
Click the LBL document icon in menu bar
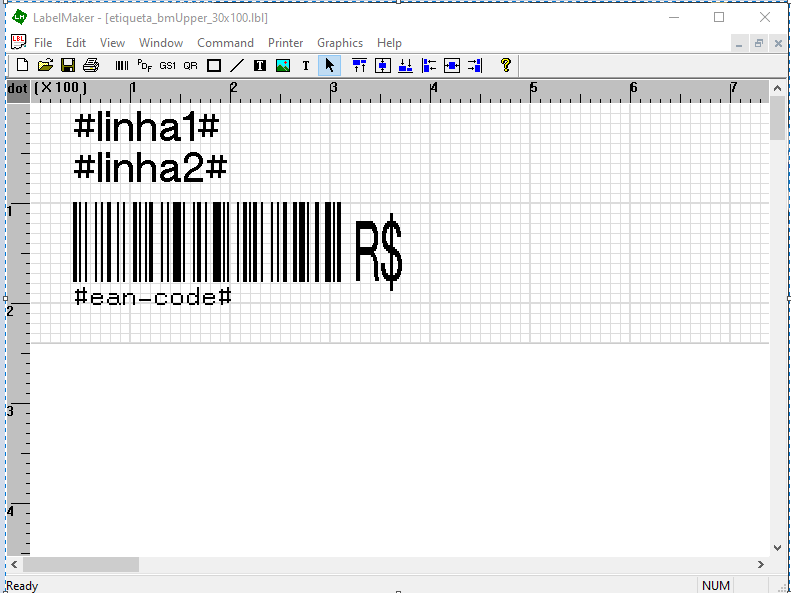(19, 42)
